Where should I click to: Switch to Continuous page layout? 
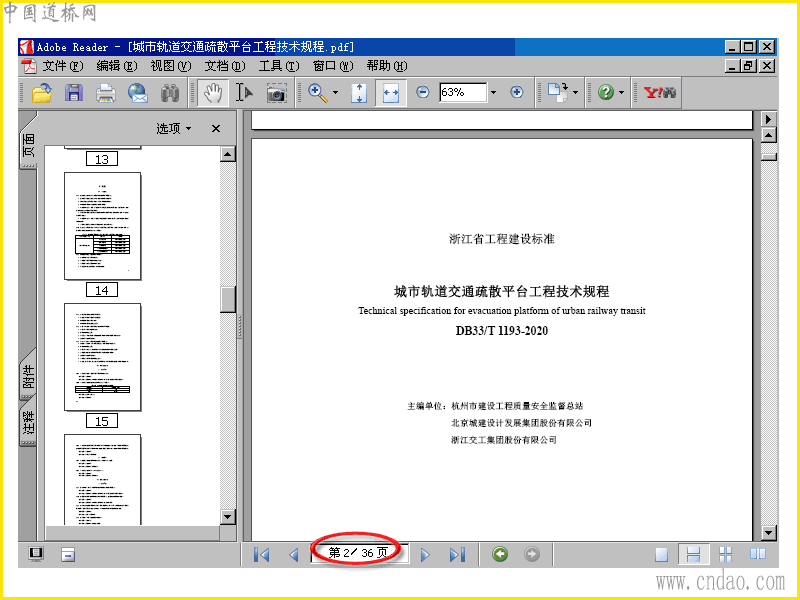[x=693, y=555]
